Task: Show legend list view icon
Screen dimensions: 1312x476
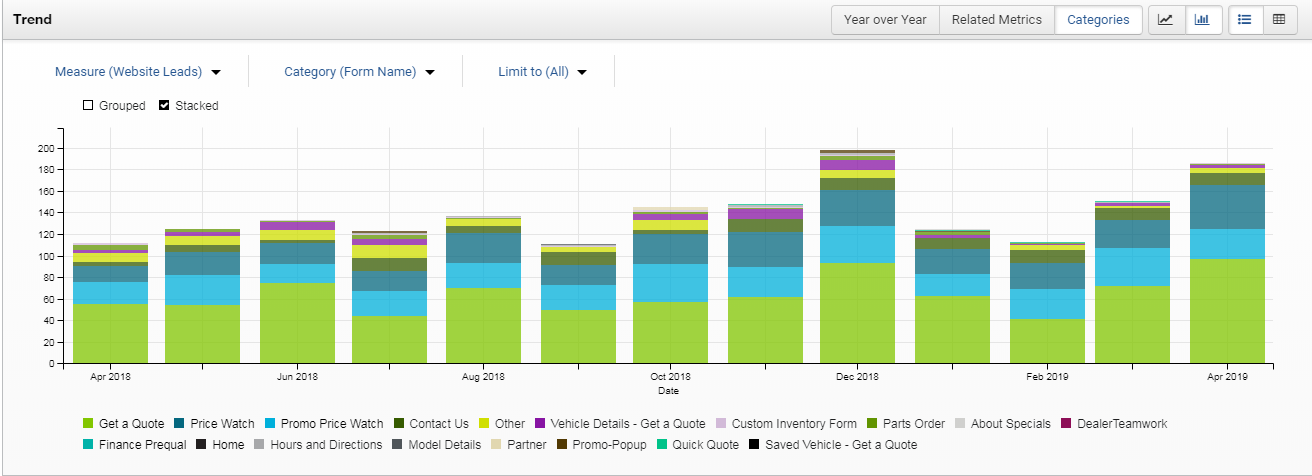Action: coord(1245,19)
